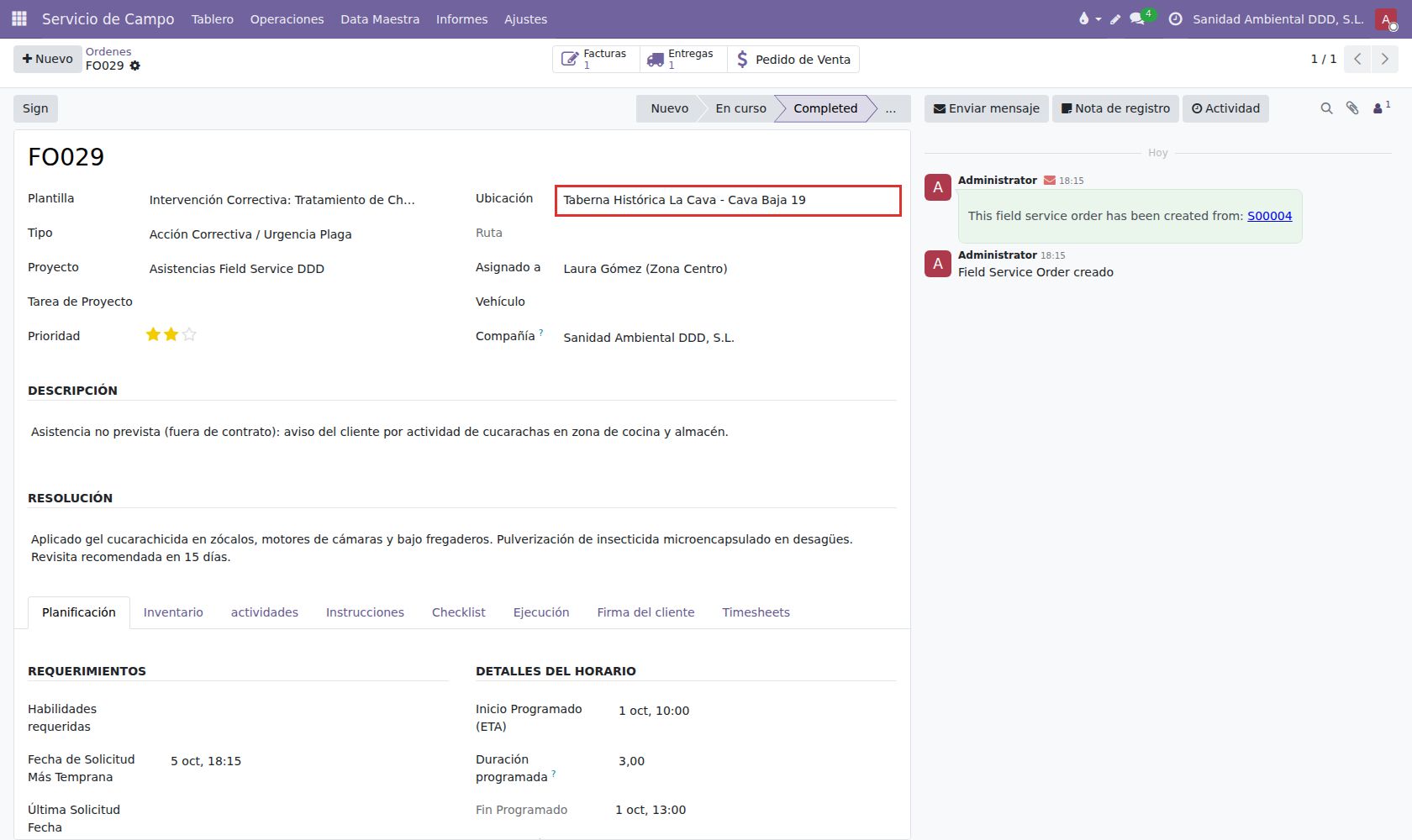Expand the hidden stages ellipsis button
The image size is (1412, 840).
click(x=890, y=108)
